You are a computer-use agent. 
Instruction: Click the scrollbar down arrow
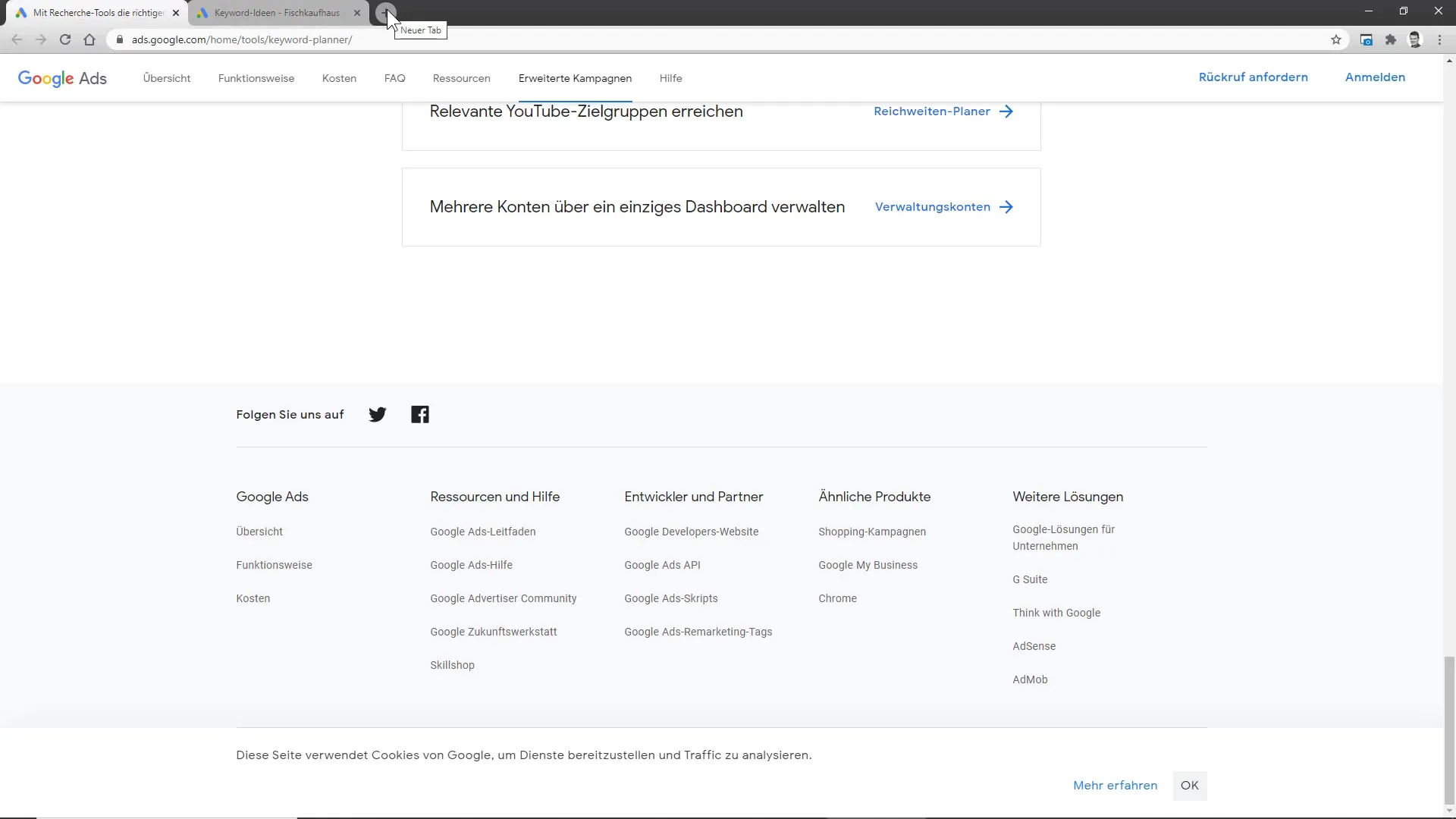point(1449,811)
